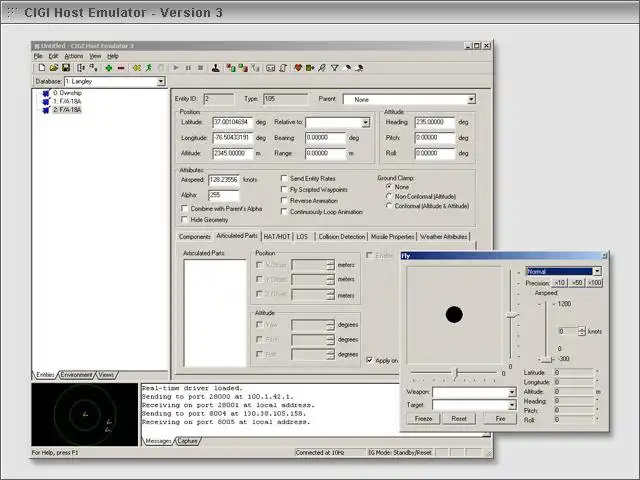Expand the Parent dropdown set to None
The width and height of the screenshot is (640, 480).
tap(470, 100)
